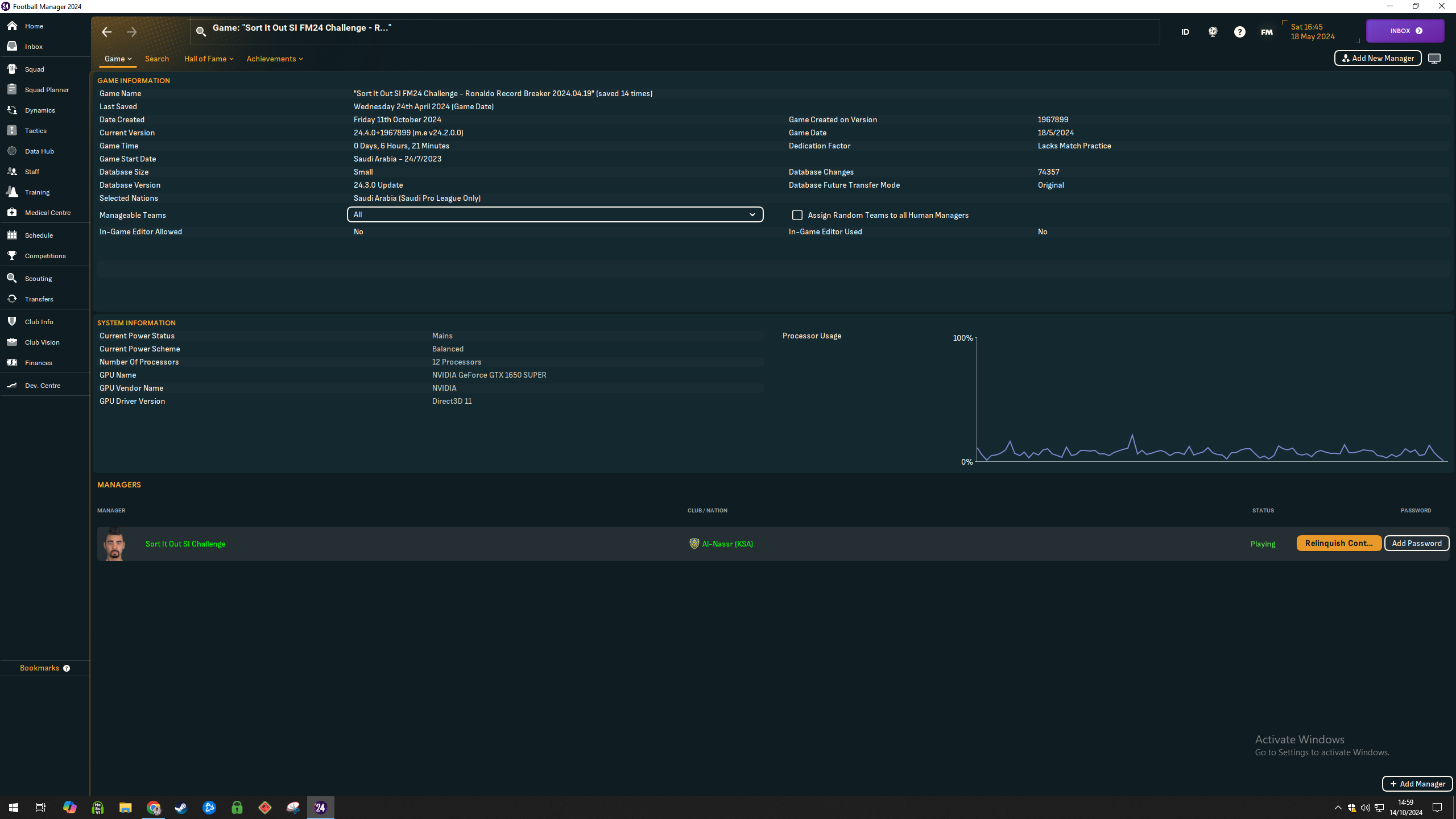
Task: Toggle Assign Random Teams checkbox
Action: coord(797,215)
